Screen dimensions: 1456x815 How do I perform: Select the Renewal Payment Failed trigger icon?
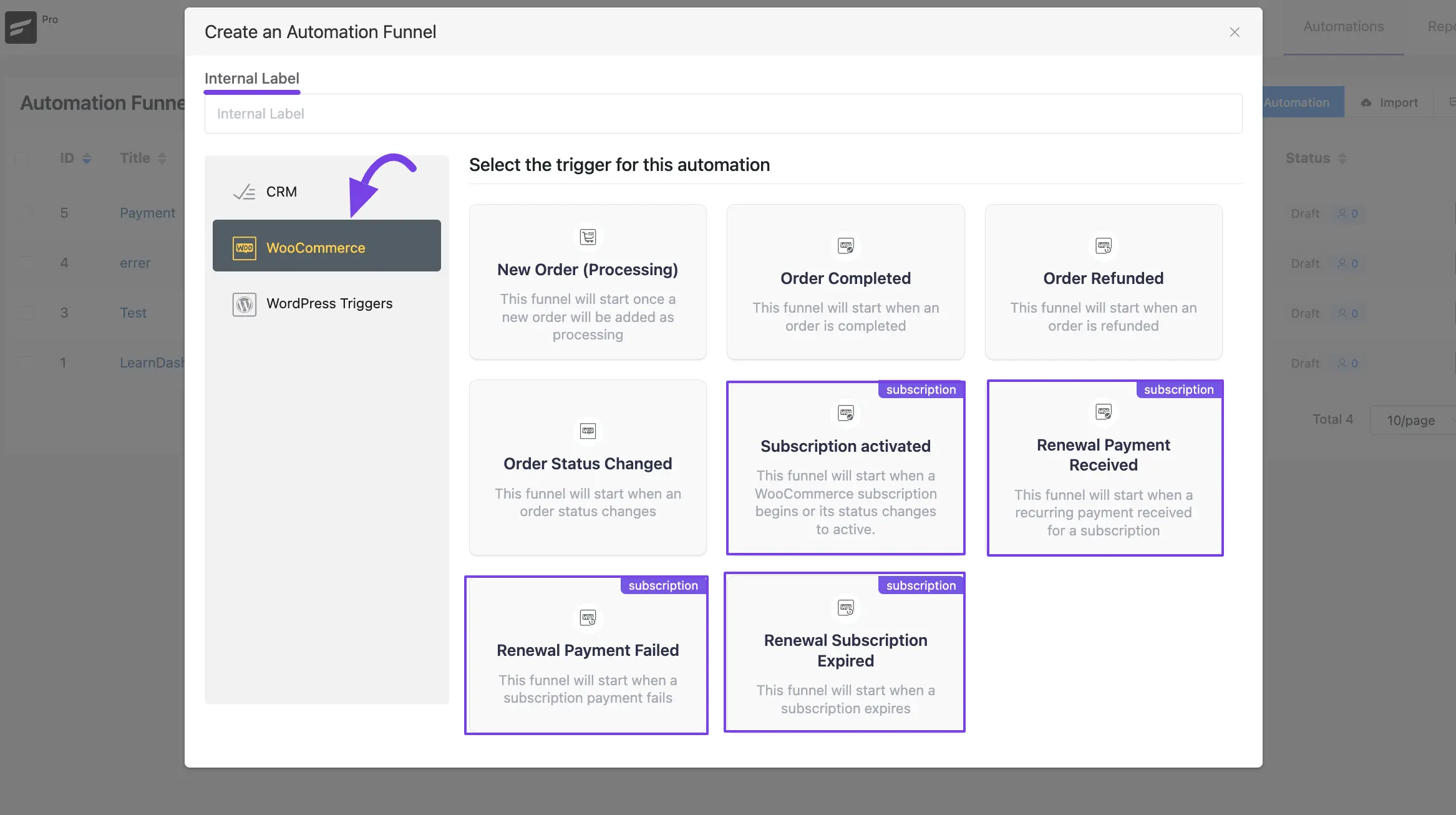pos(588,618)
